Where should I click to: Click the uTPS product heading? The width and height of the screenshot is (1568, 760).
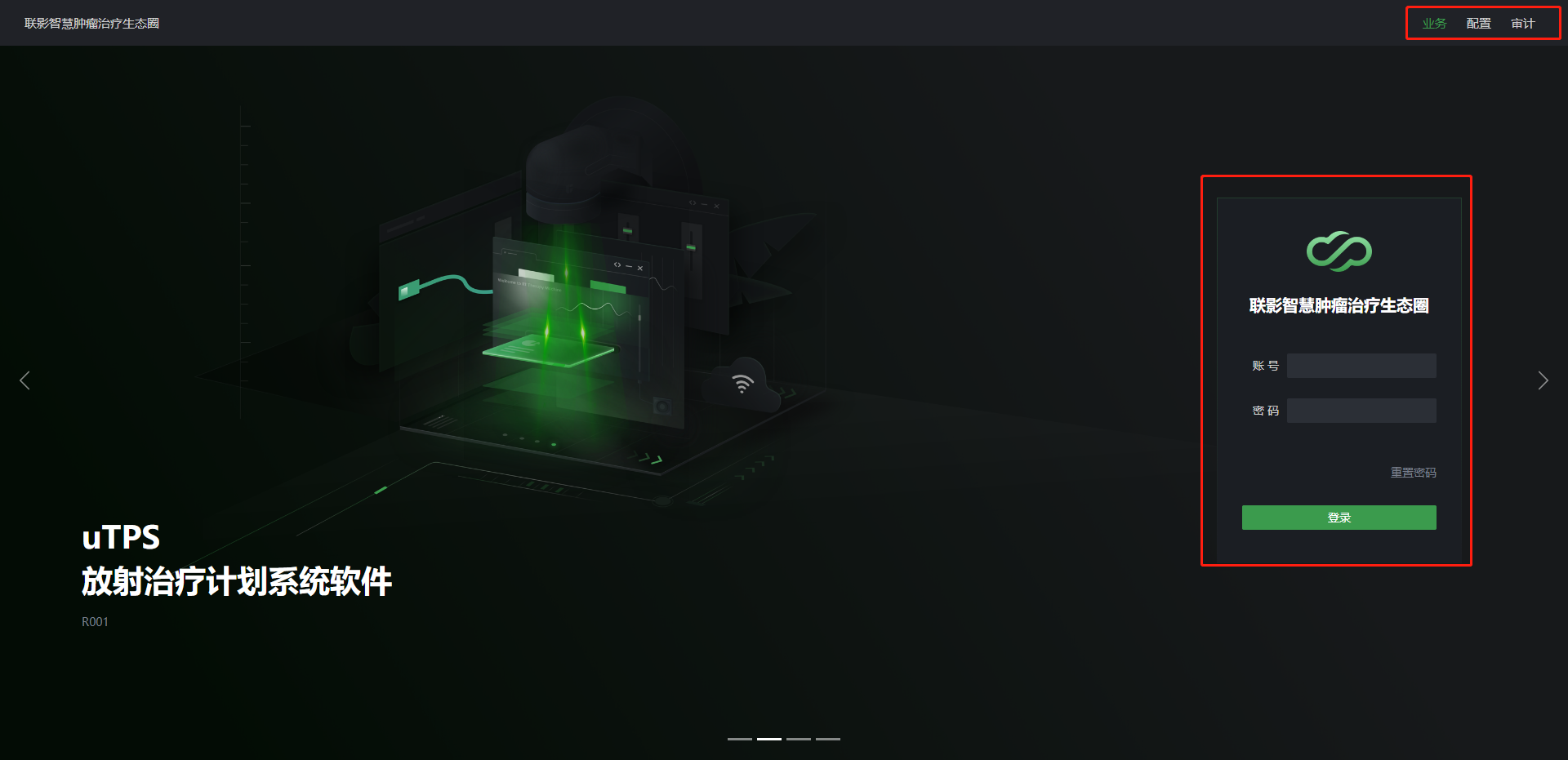(121, 537)
